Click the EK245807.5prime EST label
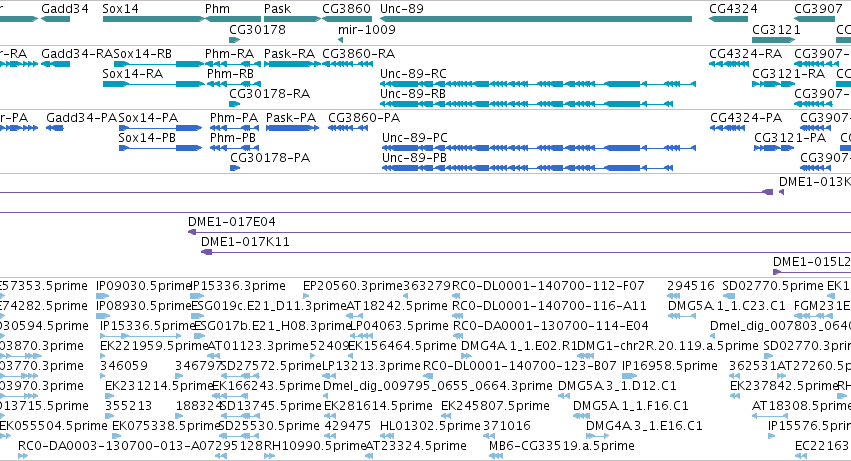The height and width of the screenshot is (461, 851). (496, 407)
